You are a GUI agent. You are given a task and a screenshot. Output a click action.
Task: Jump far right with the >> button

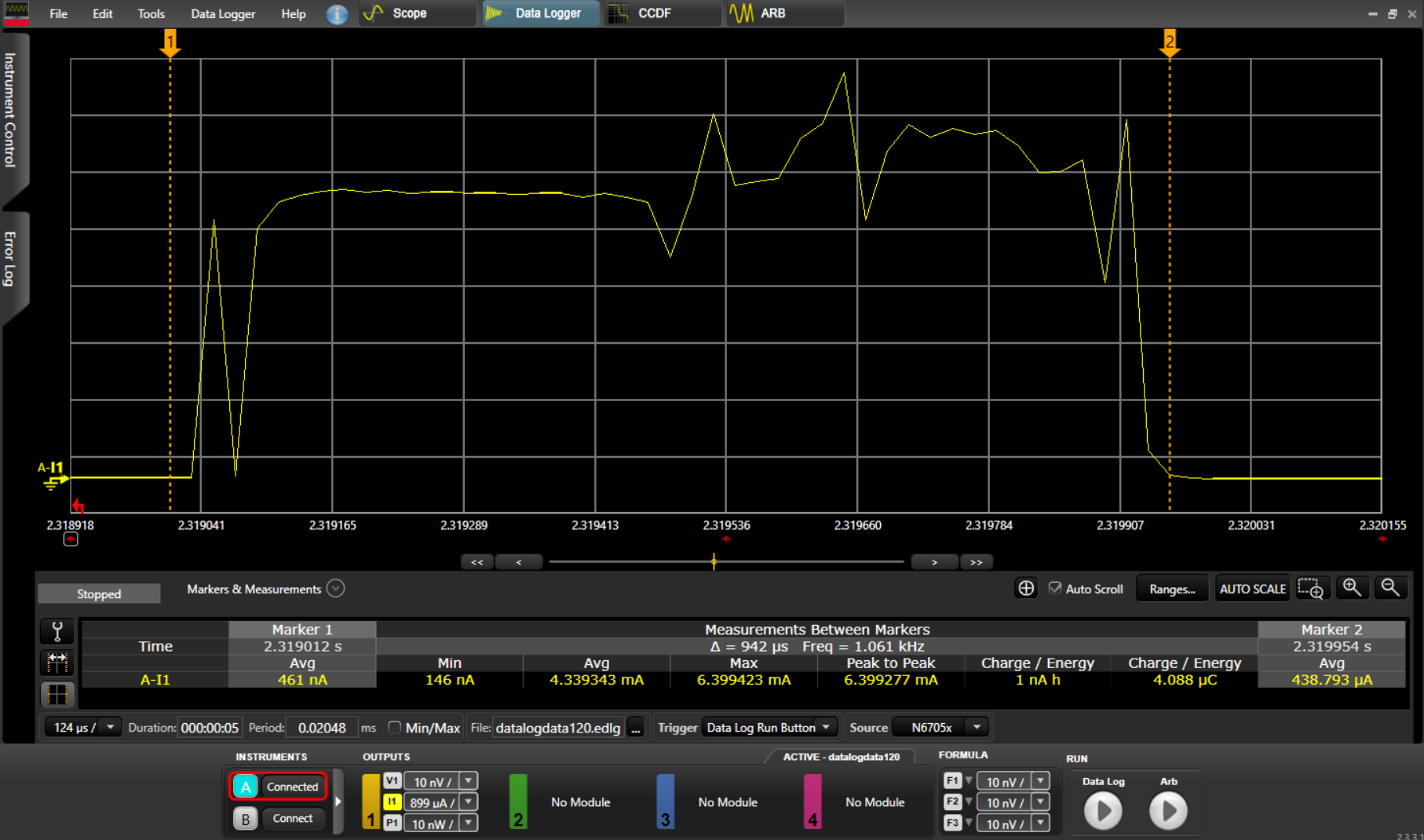tap(976, 562)
